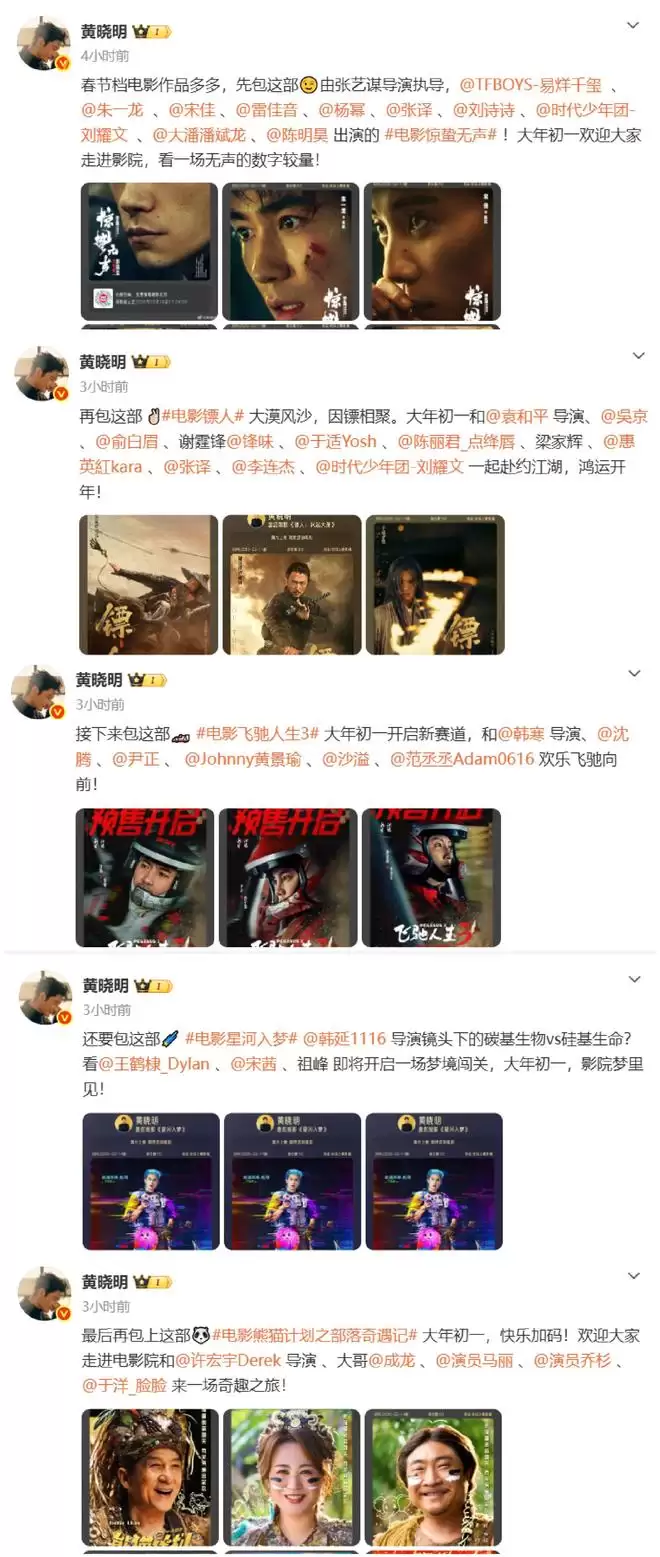Click 黄晓明's avatar on the 星河入梦 post

pos(44,997)
